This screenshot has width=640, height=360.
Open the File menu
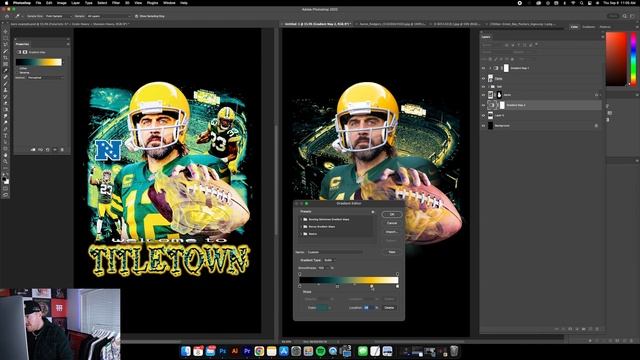38,3
